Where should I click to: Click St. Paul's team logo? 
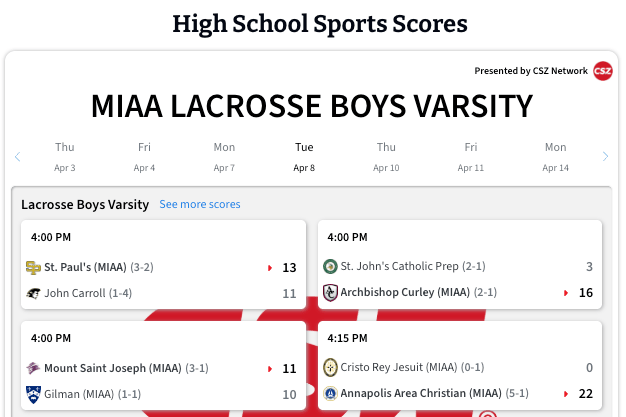tap(33, 268)
